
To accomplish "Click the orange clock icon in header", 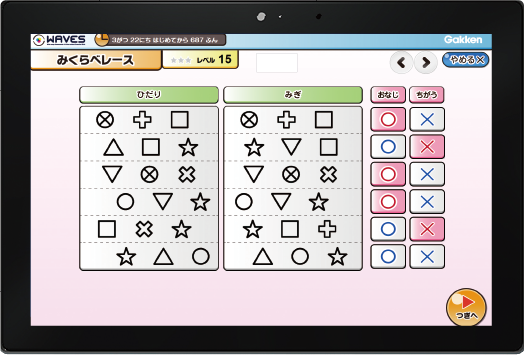I will pyautogui.click(x=102, y=40).
